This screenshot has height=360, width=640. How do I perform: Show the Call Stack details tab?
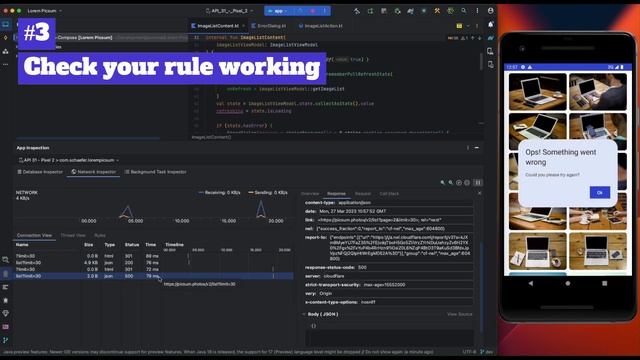[x=389, y=193]
